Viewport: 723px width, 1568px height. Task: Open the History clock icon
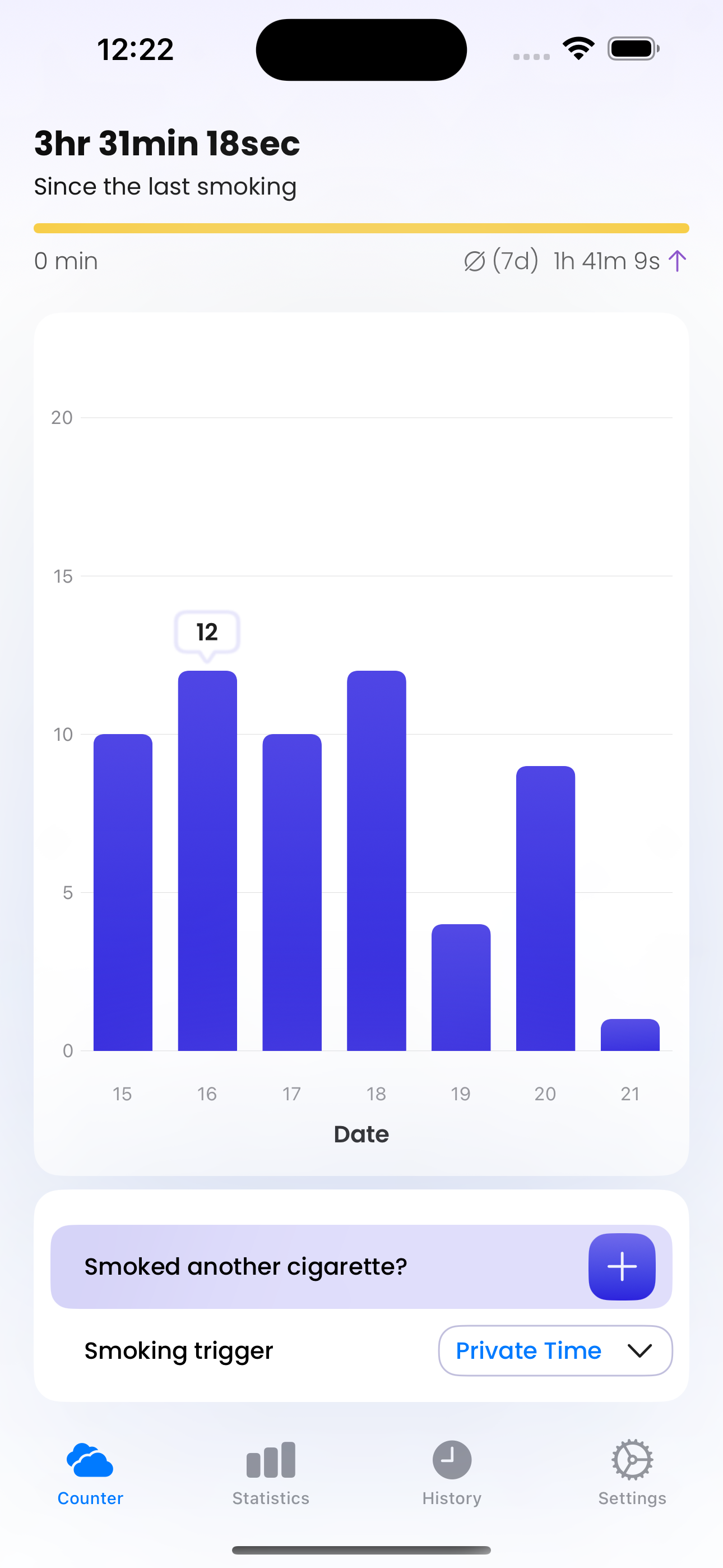(x=452, y=1460)
